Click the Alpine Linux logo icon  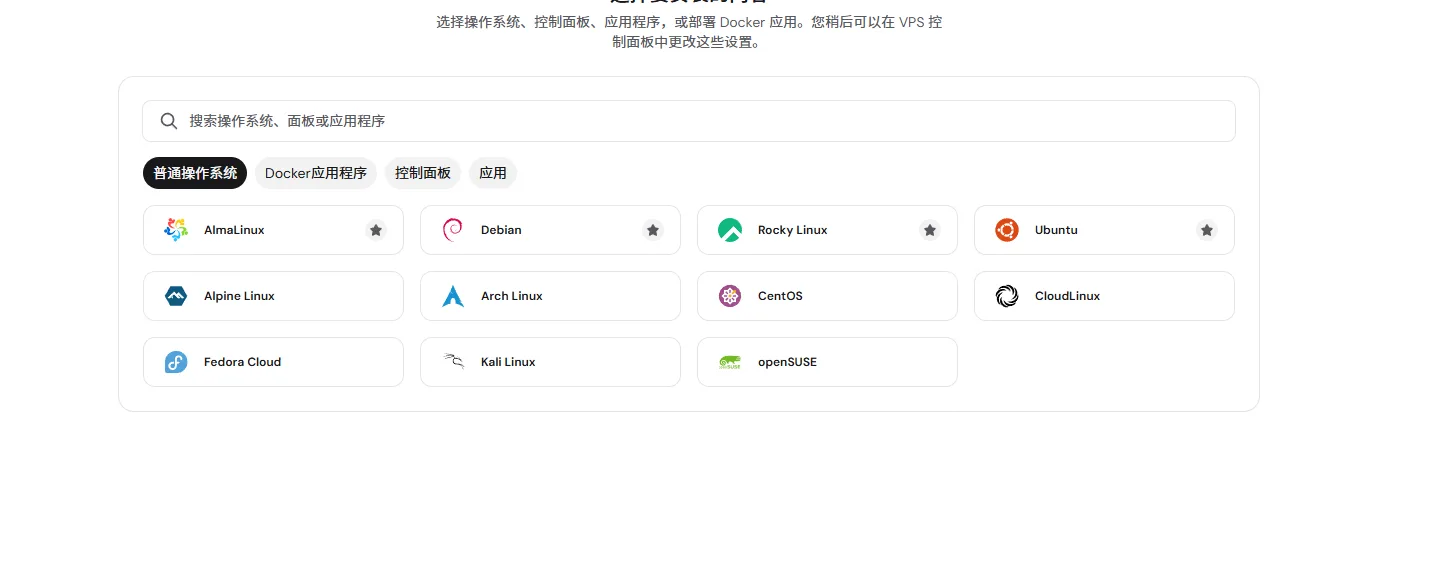point(176,296)
